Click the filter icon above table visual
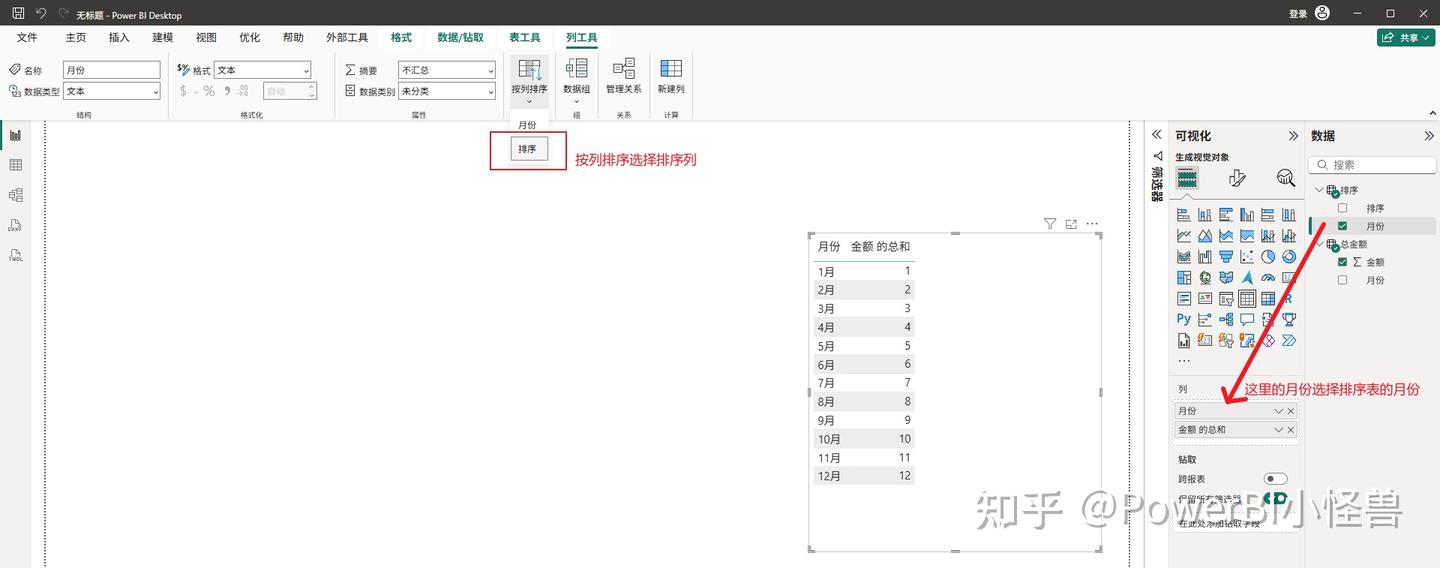This screenshot has height=568, width=1440. [1050, 224]
